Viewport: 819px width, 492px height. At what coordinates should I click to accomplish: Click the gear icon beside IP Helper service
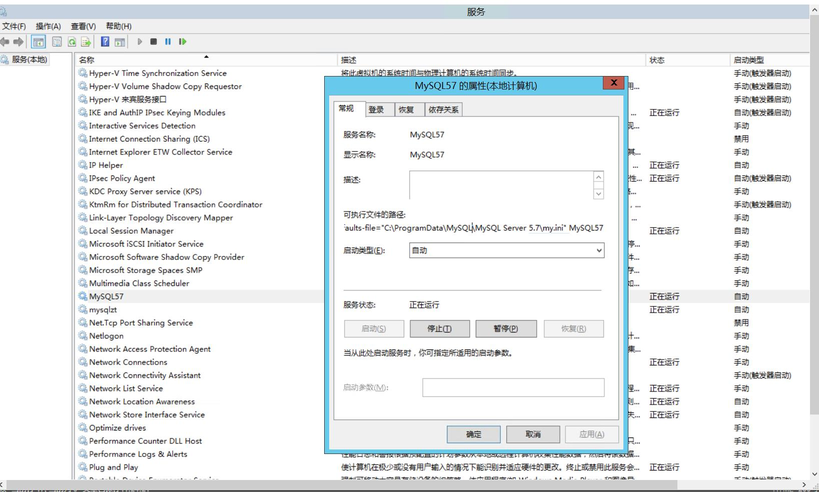pos(83,165)
